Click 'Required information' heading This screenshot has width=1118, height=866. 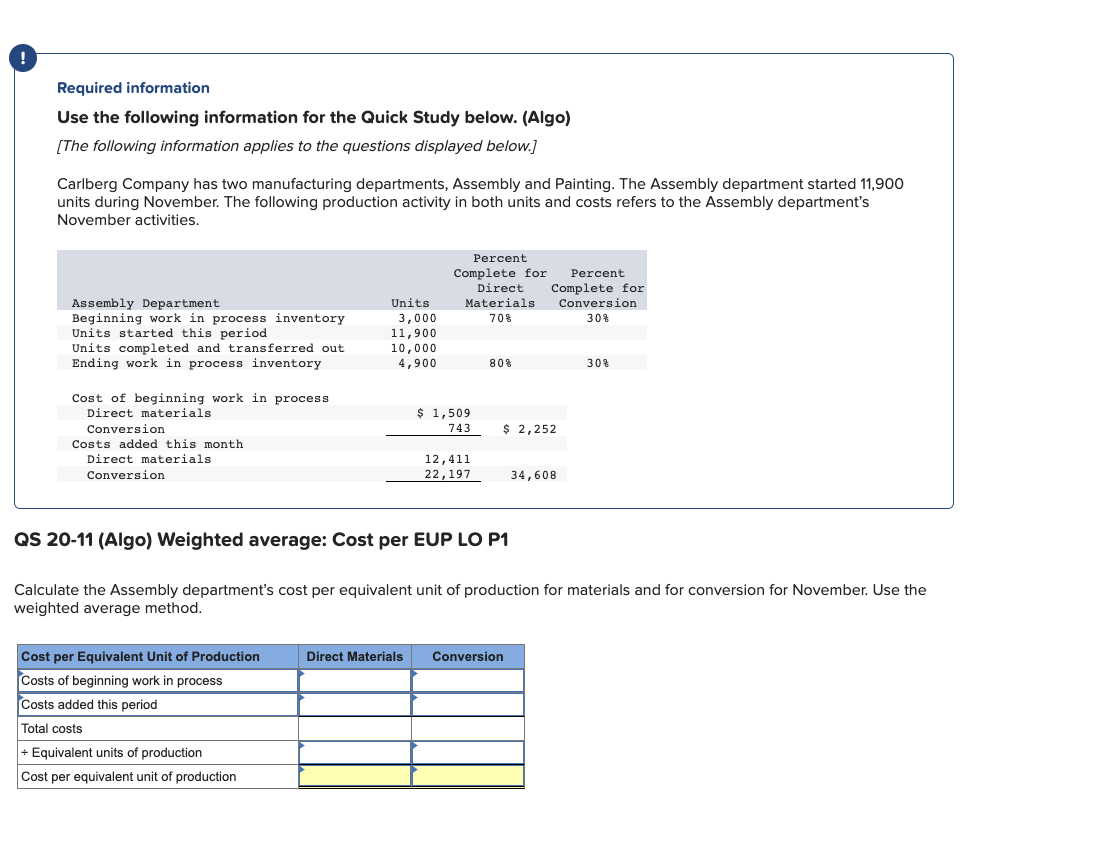pyautogui.click(x=133, y=88)
